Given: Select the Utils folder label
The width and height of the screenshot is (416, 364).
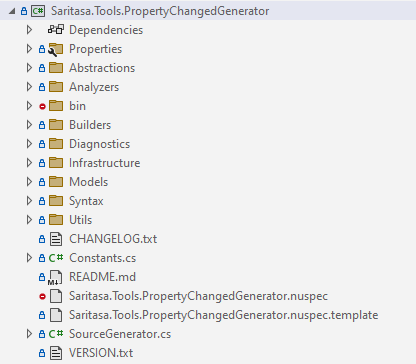Looking at the screenshot, I should (x=81, y=220).
